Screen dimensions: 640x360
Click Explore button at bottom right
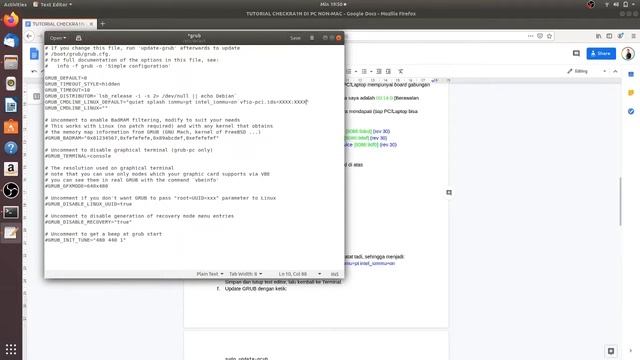[611, 351]
